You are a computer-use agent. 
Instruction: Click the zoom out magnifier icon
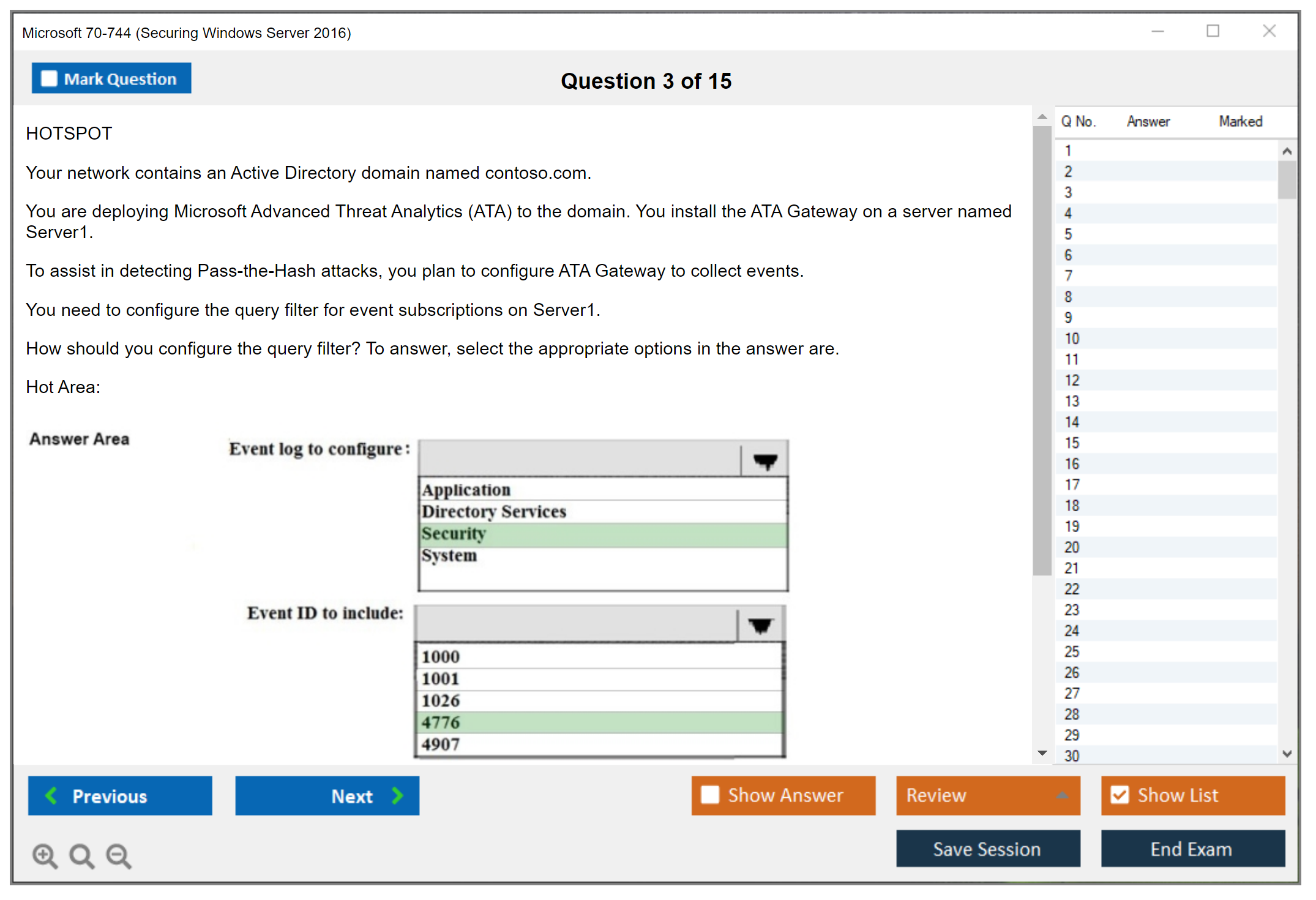(118, 855)
